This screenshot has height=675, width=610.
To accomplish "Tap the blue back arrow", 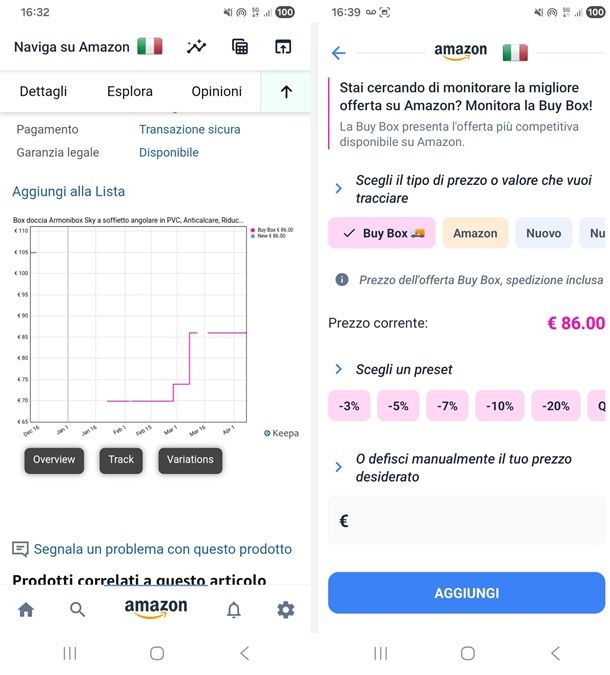I will click(339, 53).
